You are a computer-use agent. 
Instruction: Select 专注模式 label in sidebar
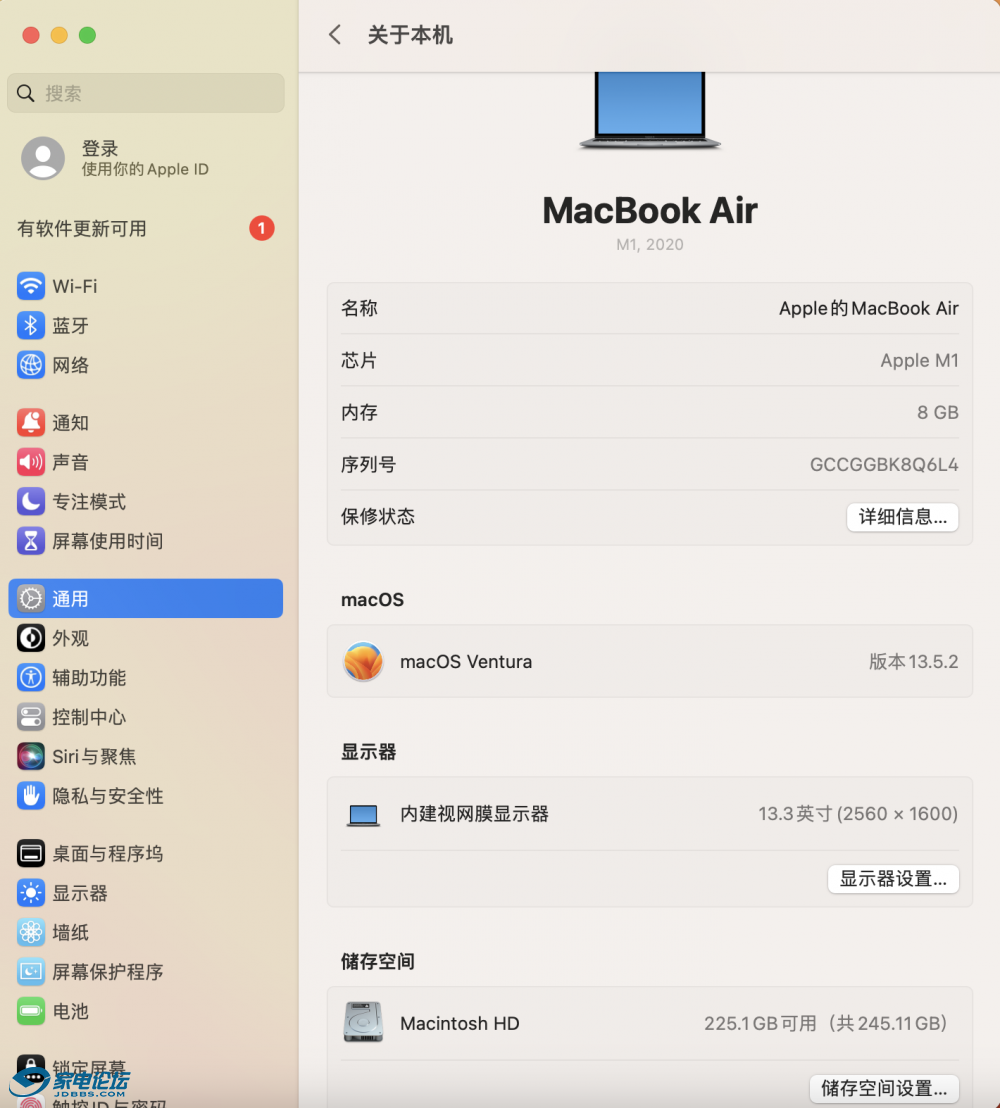tap(89, 502)
